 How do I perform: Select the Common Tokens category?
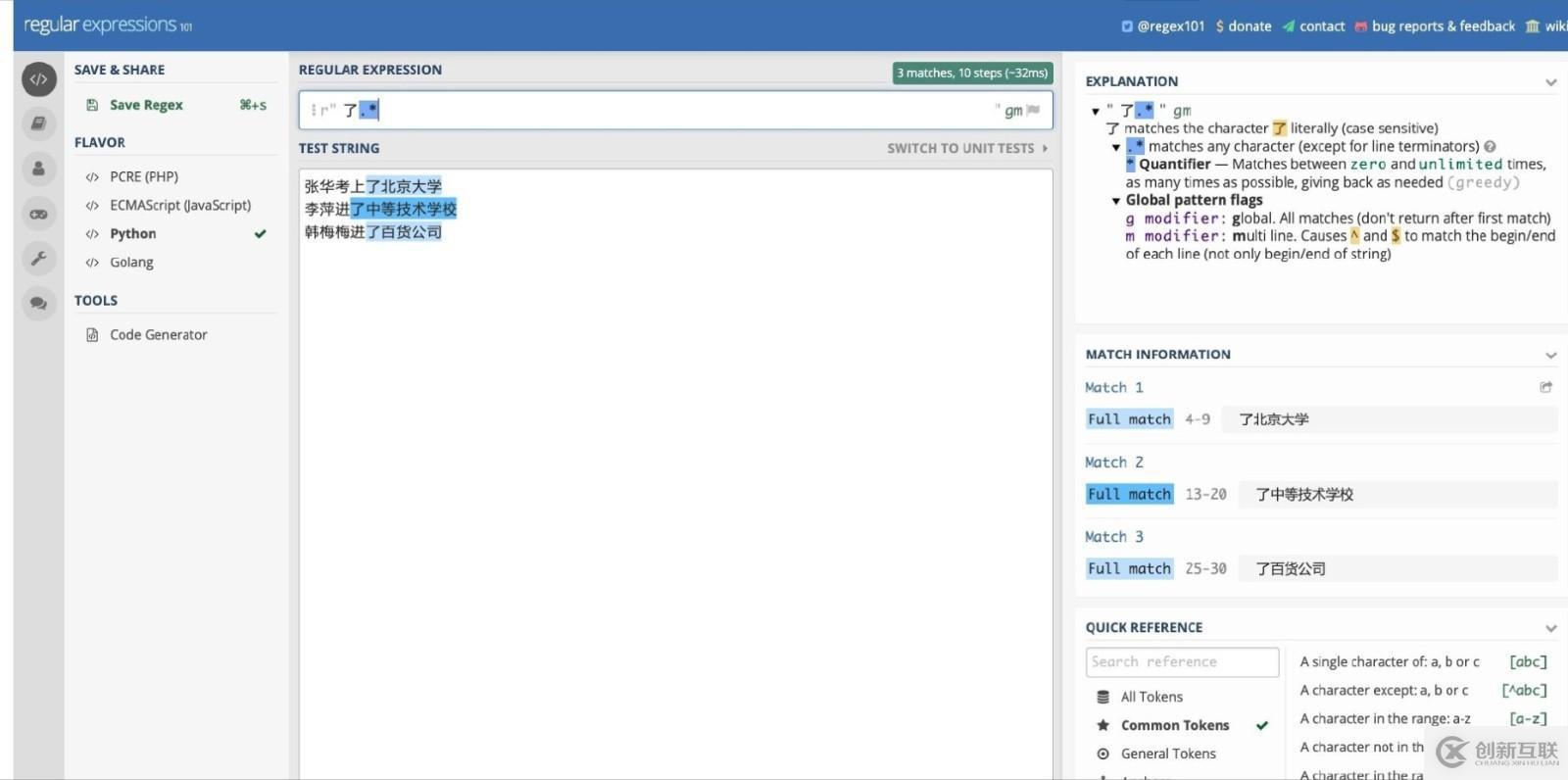1175,725
